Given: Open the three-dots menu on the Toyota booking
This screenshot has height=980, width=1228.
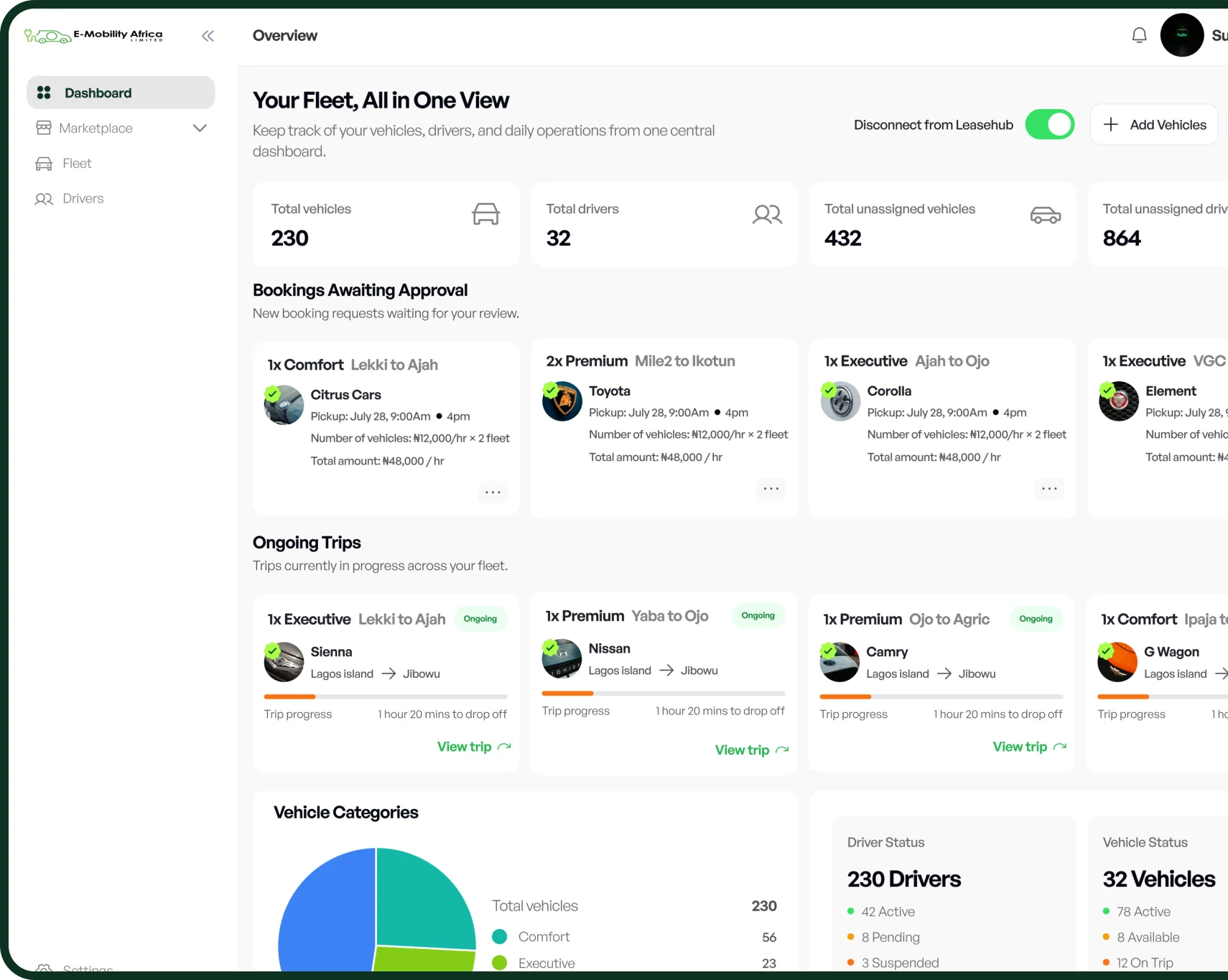Looking at the screenshot, I should pyautogui.click(x=771, y=489).
